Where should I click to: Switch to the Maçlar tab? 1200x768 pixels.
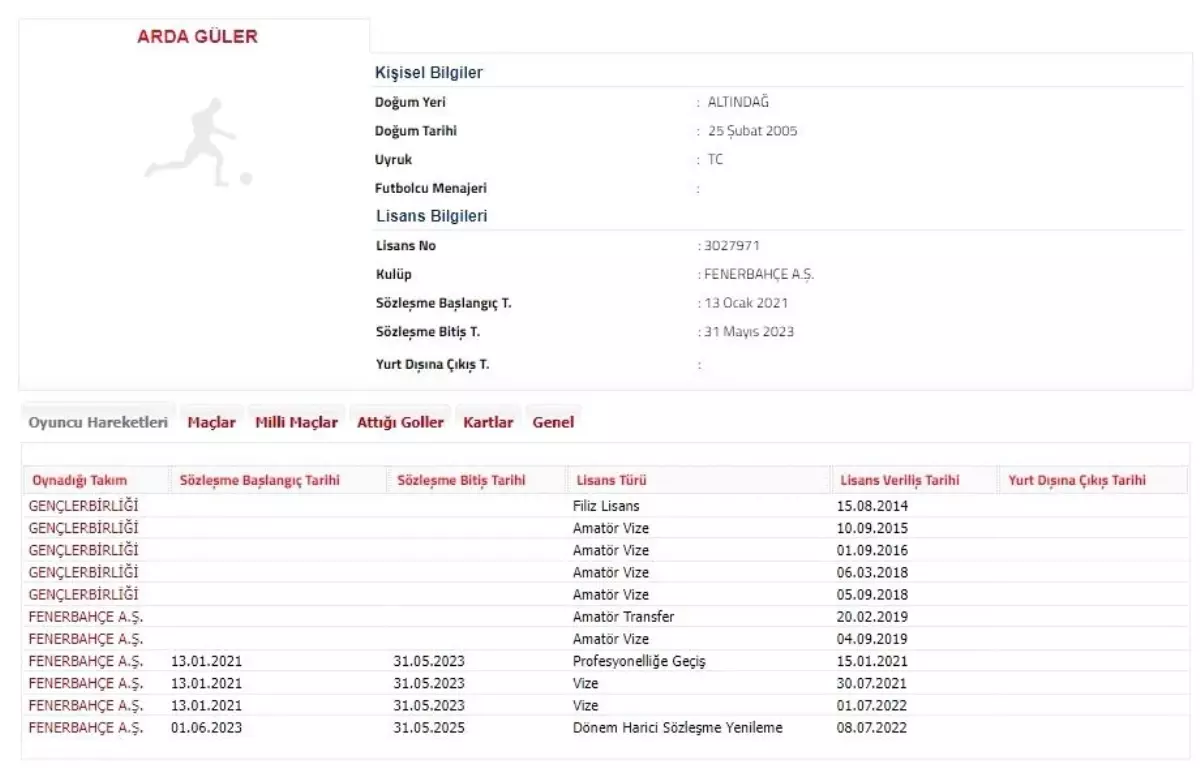[x=212, y=422]
